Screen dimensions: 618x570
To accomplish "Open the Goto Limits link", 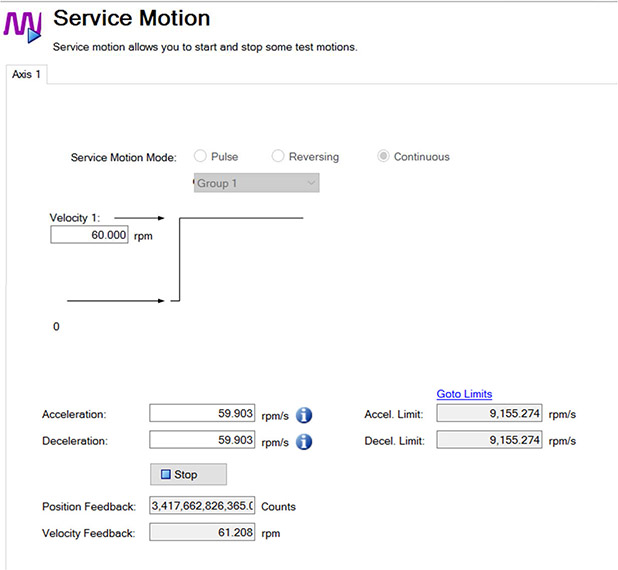I will tap(464, 394).
